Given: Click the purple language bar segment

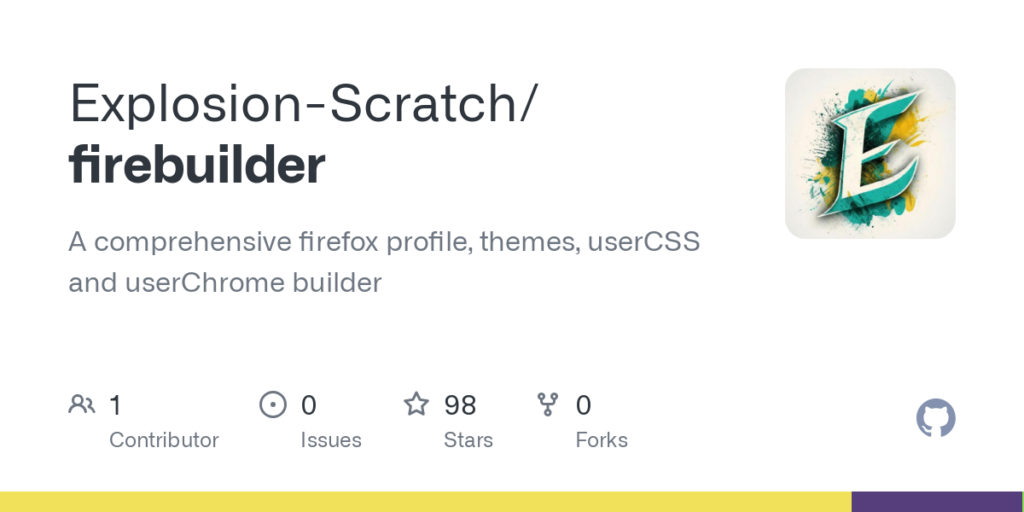Looking at the screenshot, I should click(937, 502).
